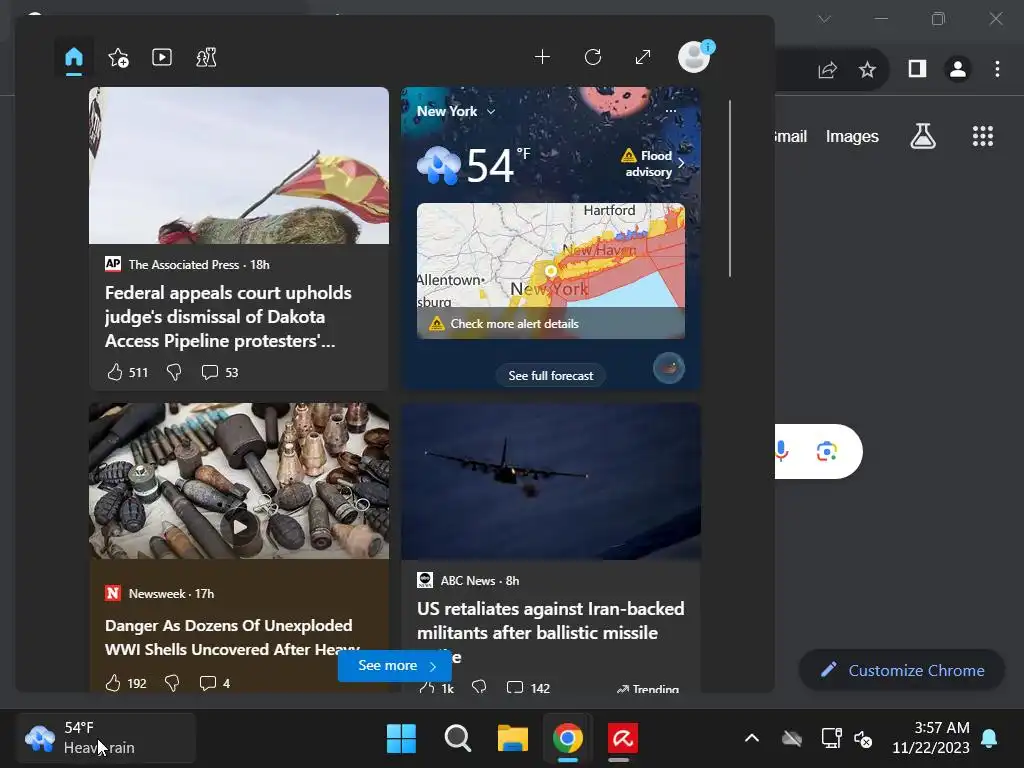The width and height of the screenshot is (1024, 768).
Task: Switch to the Watch video tab
Action: 162,57
